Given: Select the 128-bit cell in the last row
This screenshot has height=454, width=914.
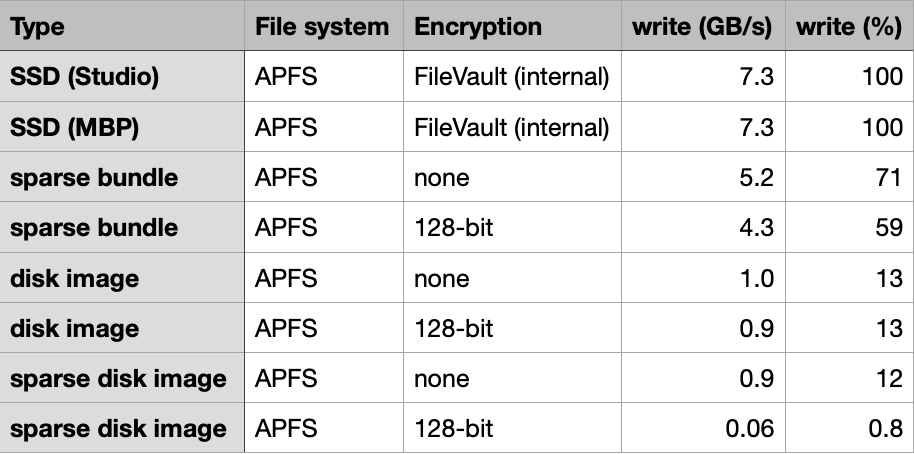Looking at the screenshot, I should coord(454,429).
